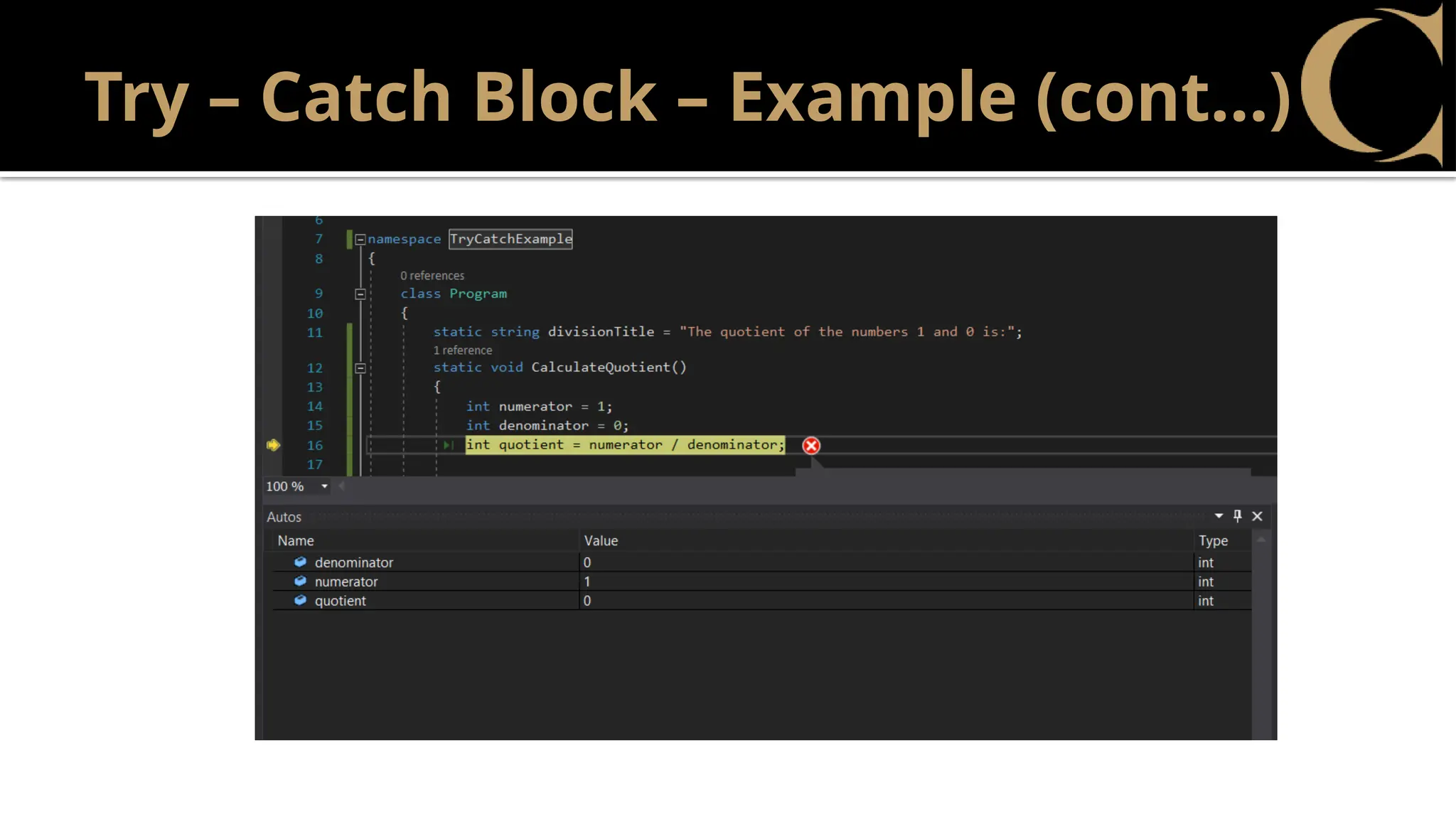Click the denominator variable icon
This screenshot has height=819, width=1456.
(300, 562)
